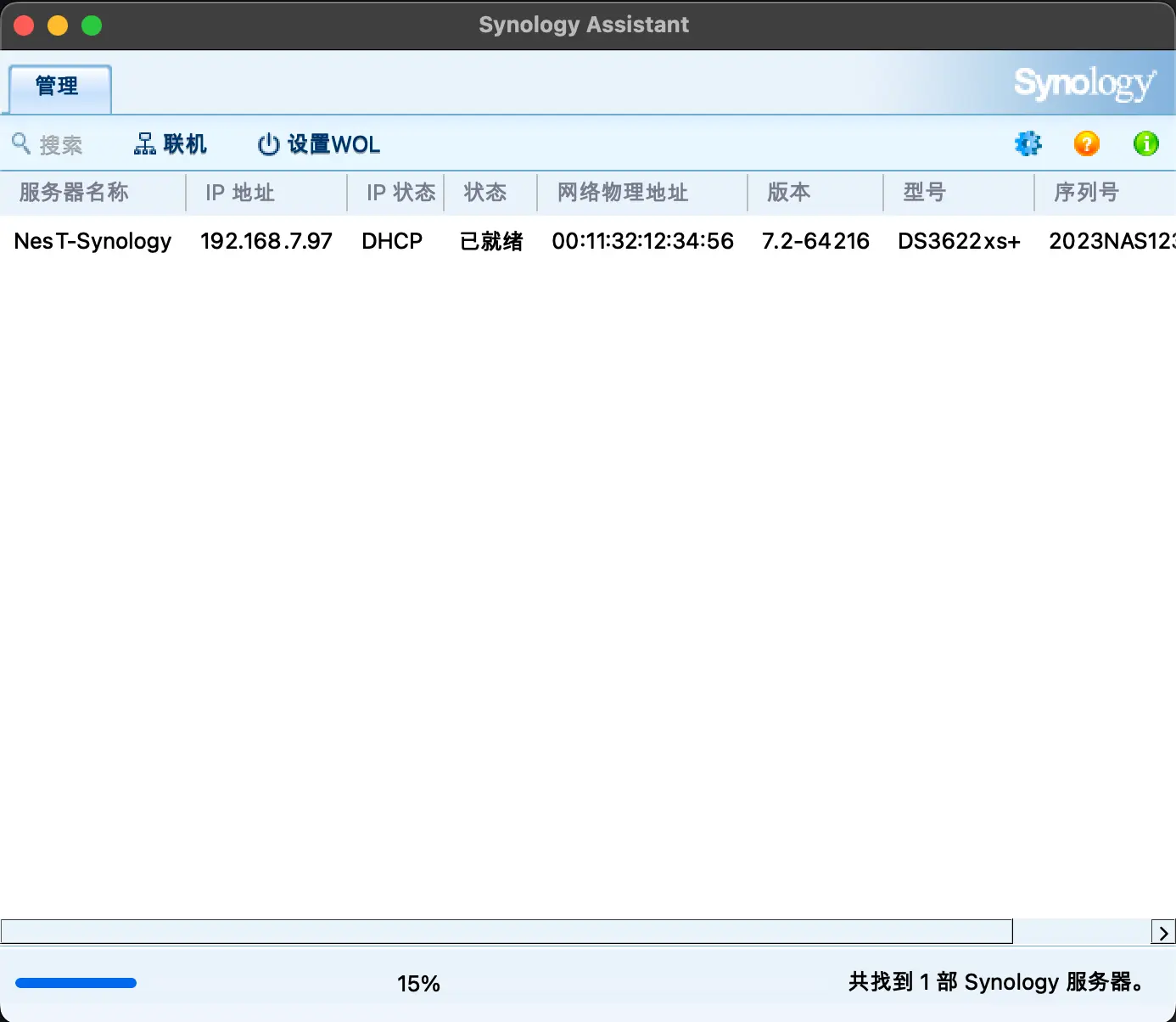Click version 7.2-64216 cell
The width and height of the screenshot is (1176, 1022).
(815, 241)
